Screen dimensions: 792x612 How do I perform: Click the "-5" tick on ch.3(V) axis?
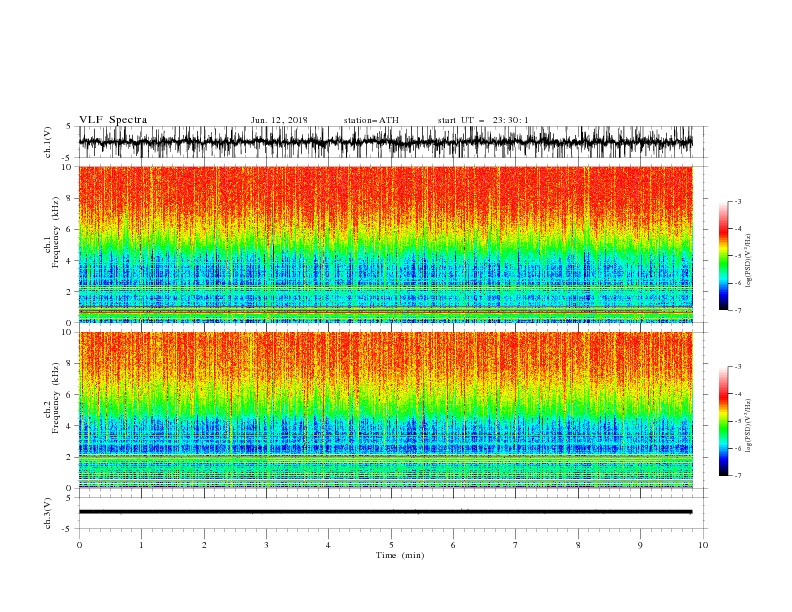(x=67, y=529)
